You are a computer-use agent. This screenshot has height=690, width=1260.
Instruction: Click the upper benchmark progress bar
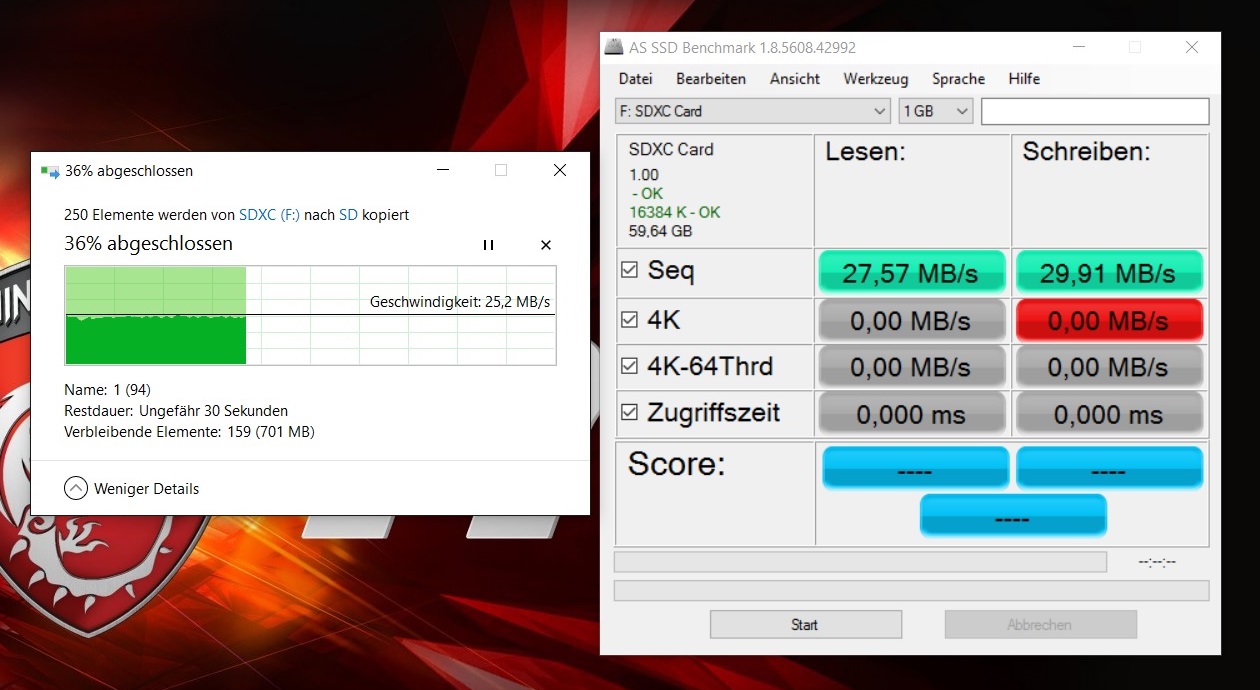[860, 562]
